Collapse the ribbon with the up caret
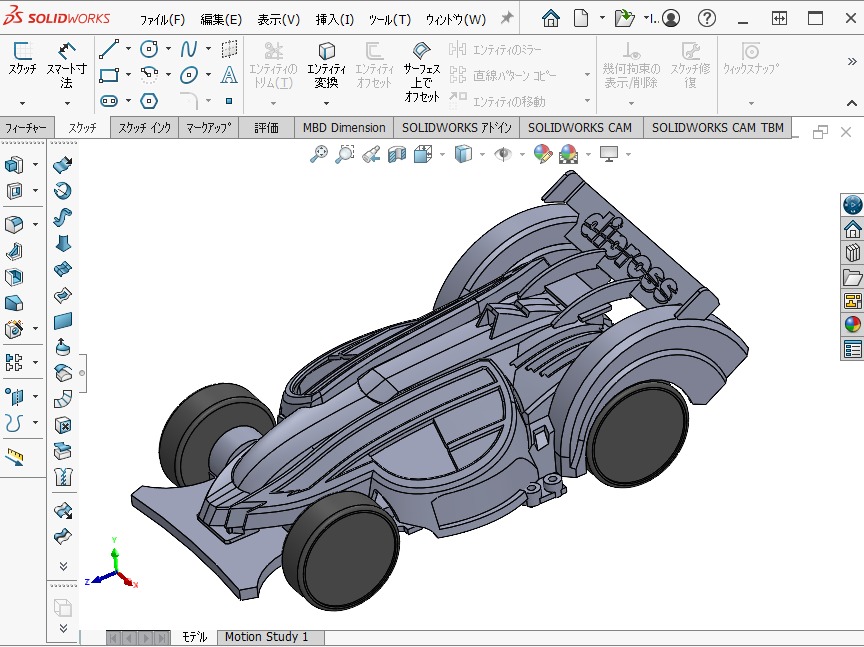 click(x=852, y=103)
